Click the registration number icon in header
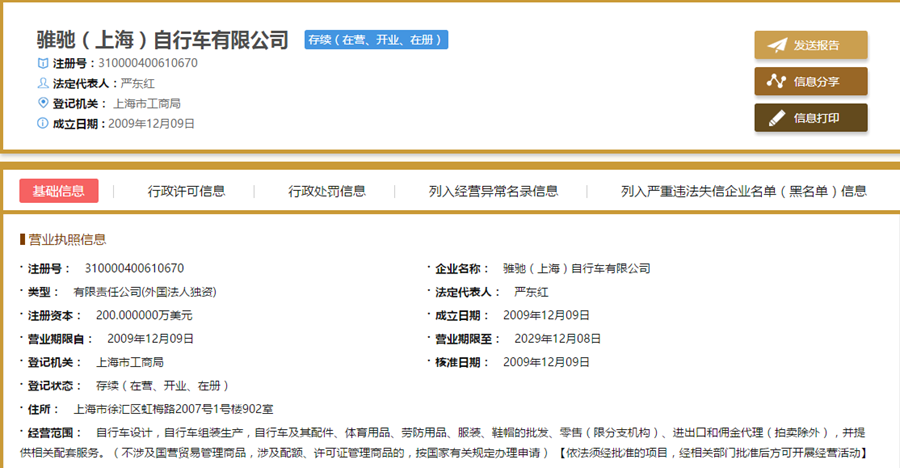The image size is (900, 468). click(x=42, y=63)
